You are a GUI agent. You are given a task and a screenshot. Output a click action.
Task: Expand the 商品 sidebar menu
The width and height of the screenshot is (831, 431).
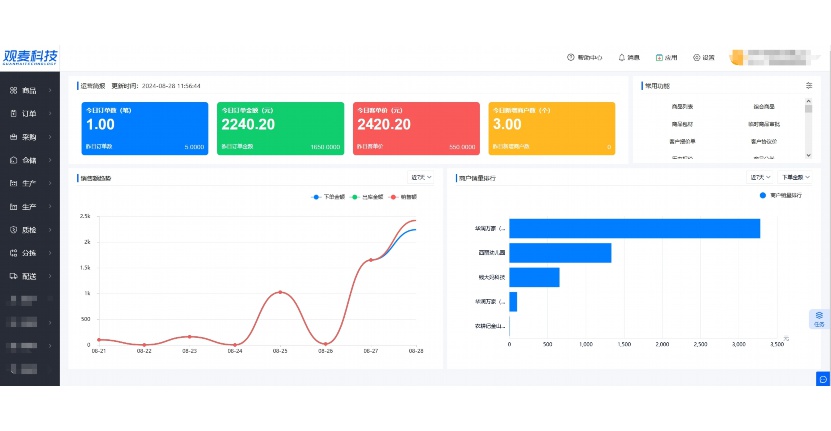(30, 90)
